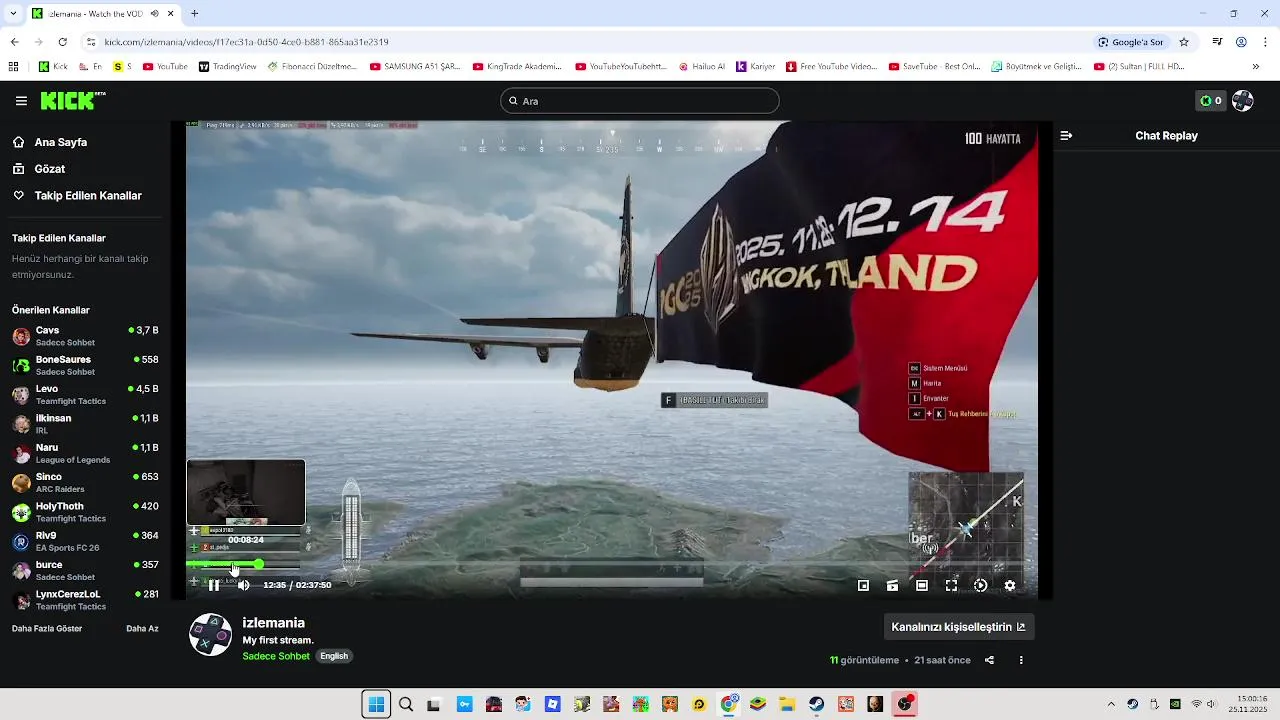
Task: Open Kariyer bookmark
Action: (756, 67)
